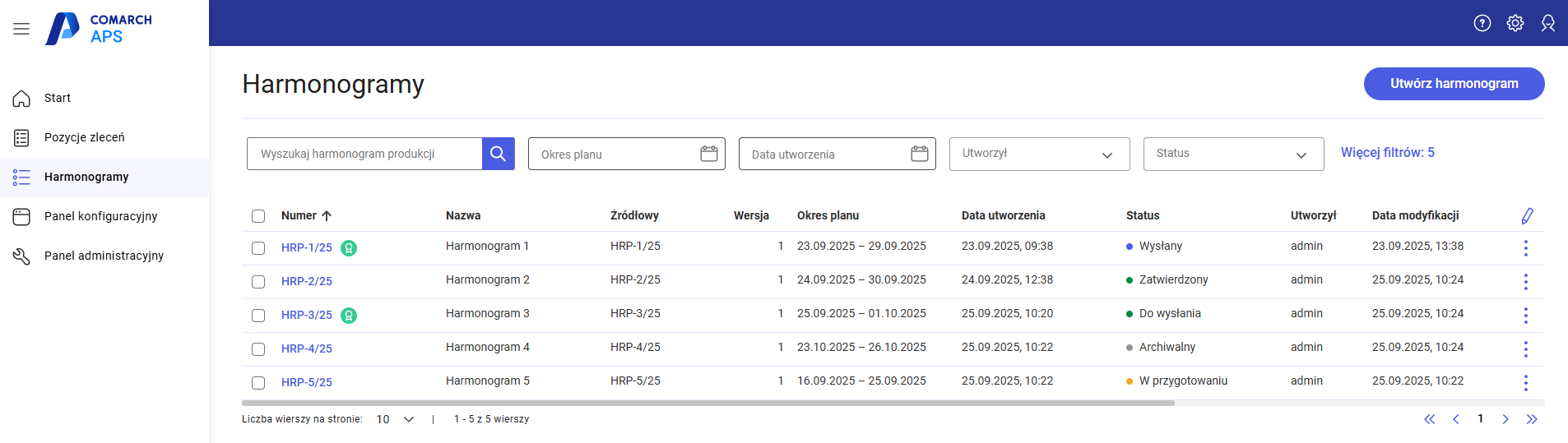Click green badge icon next to HRP-1/25
1568x443 pixels.
(x=349, y=247)
